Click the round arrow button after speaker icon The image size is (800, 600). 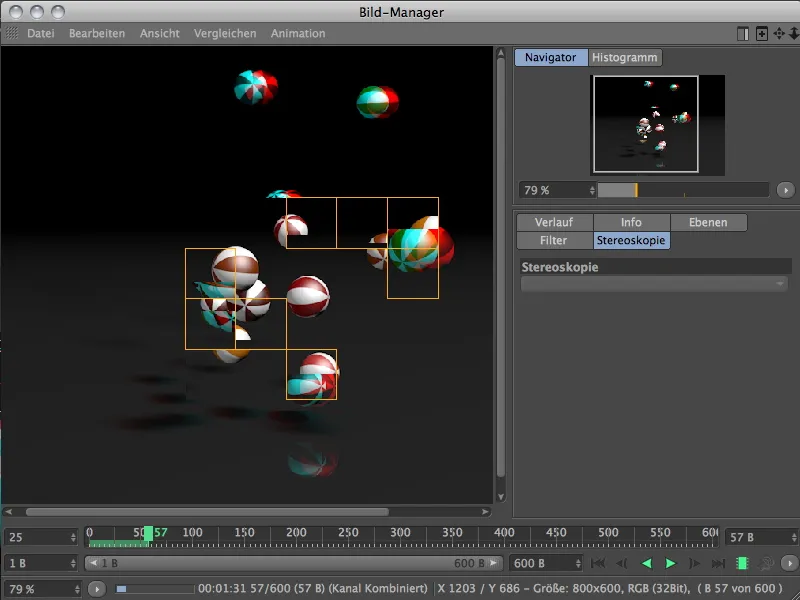coord(790,563)
